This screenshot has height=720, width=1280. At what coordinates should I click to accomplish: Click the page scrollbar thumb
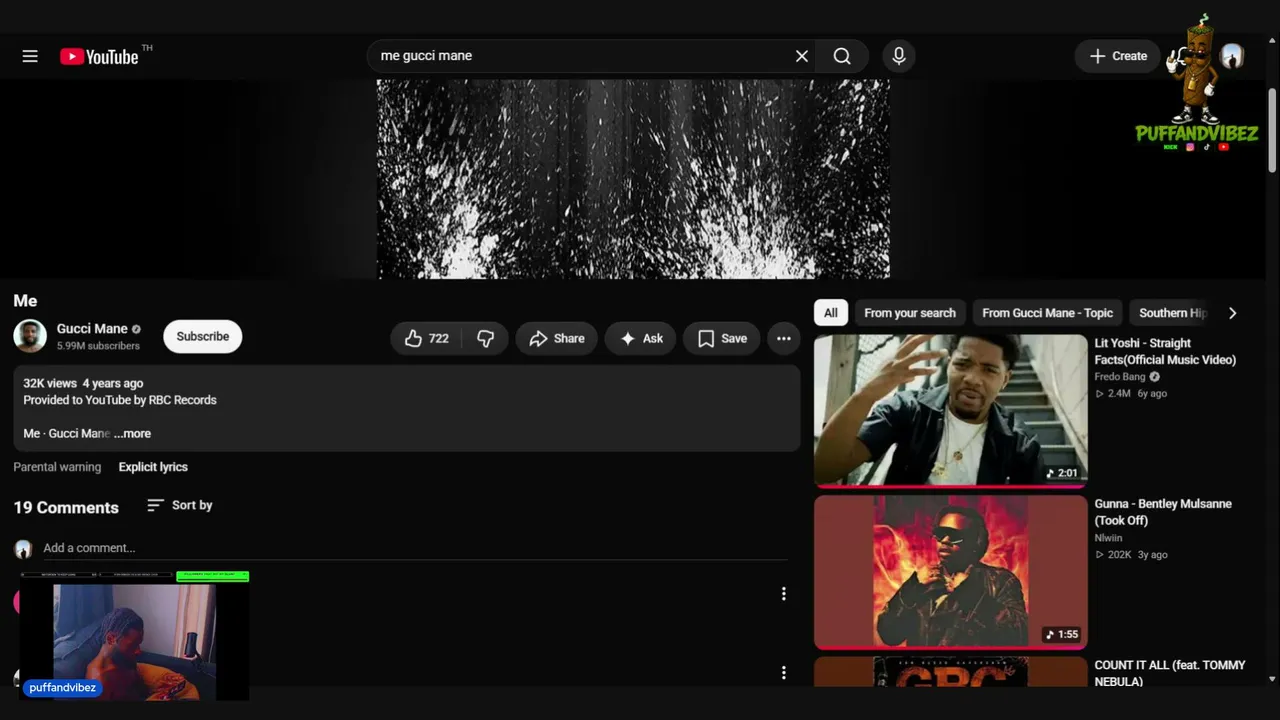coord(1272,130)
